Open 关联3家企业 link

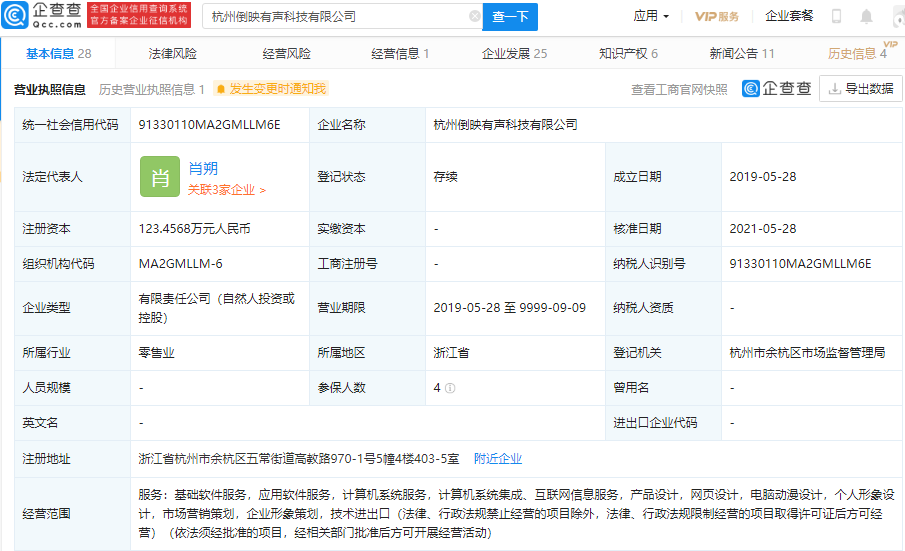pyautogui.click(x=226, y=190)
